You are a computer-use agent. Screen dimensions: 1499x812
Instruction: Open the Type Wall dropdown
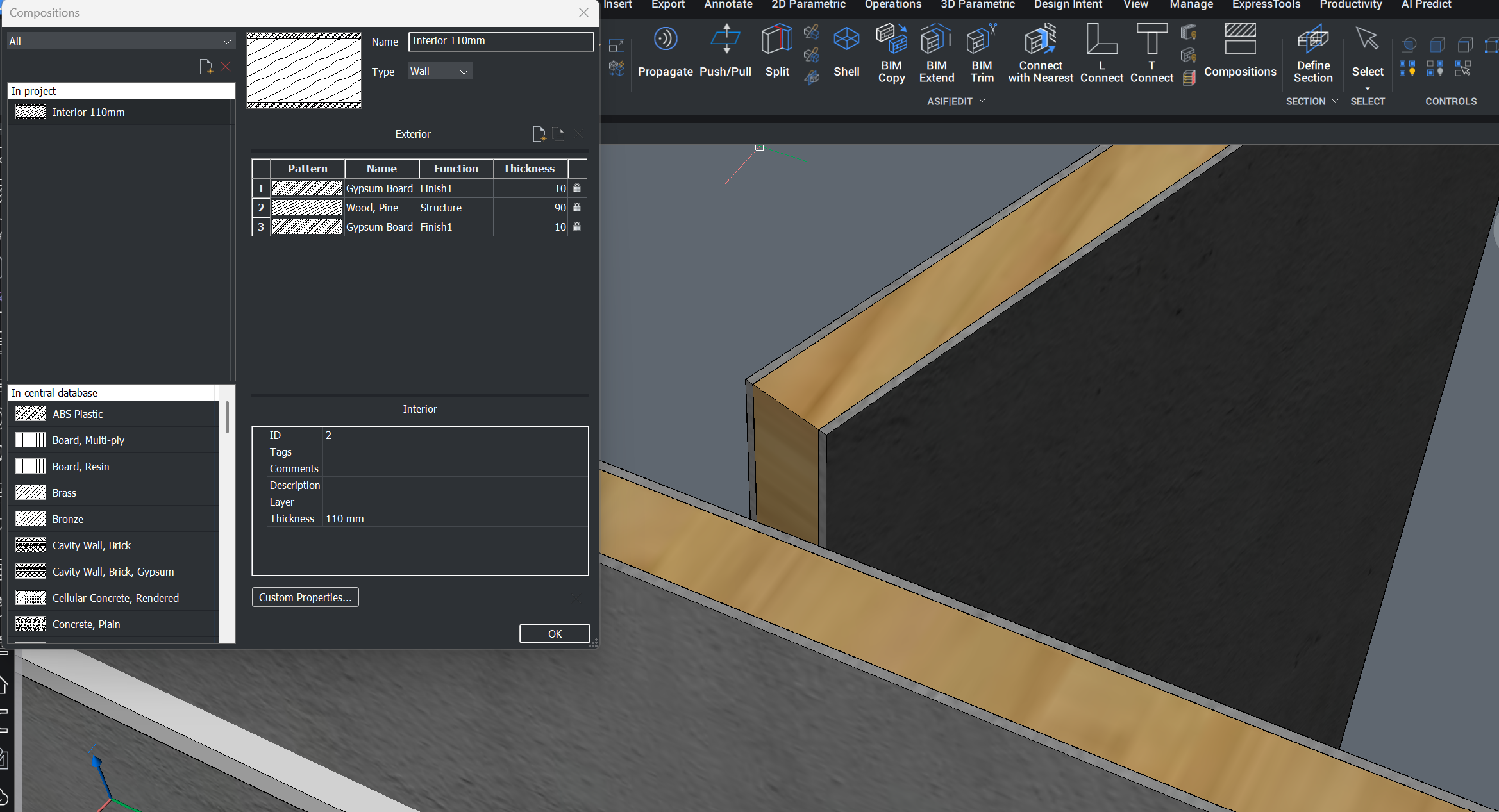tap(440, 72)
